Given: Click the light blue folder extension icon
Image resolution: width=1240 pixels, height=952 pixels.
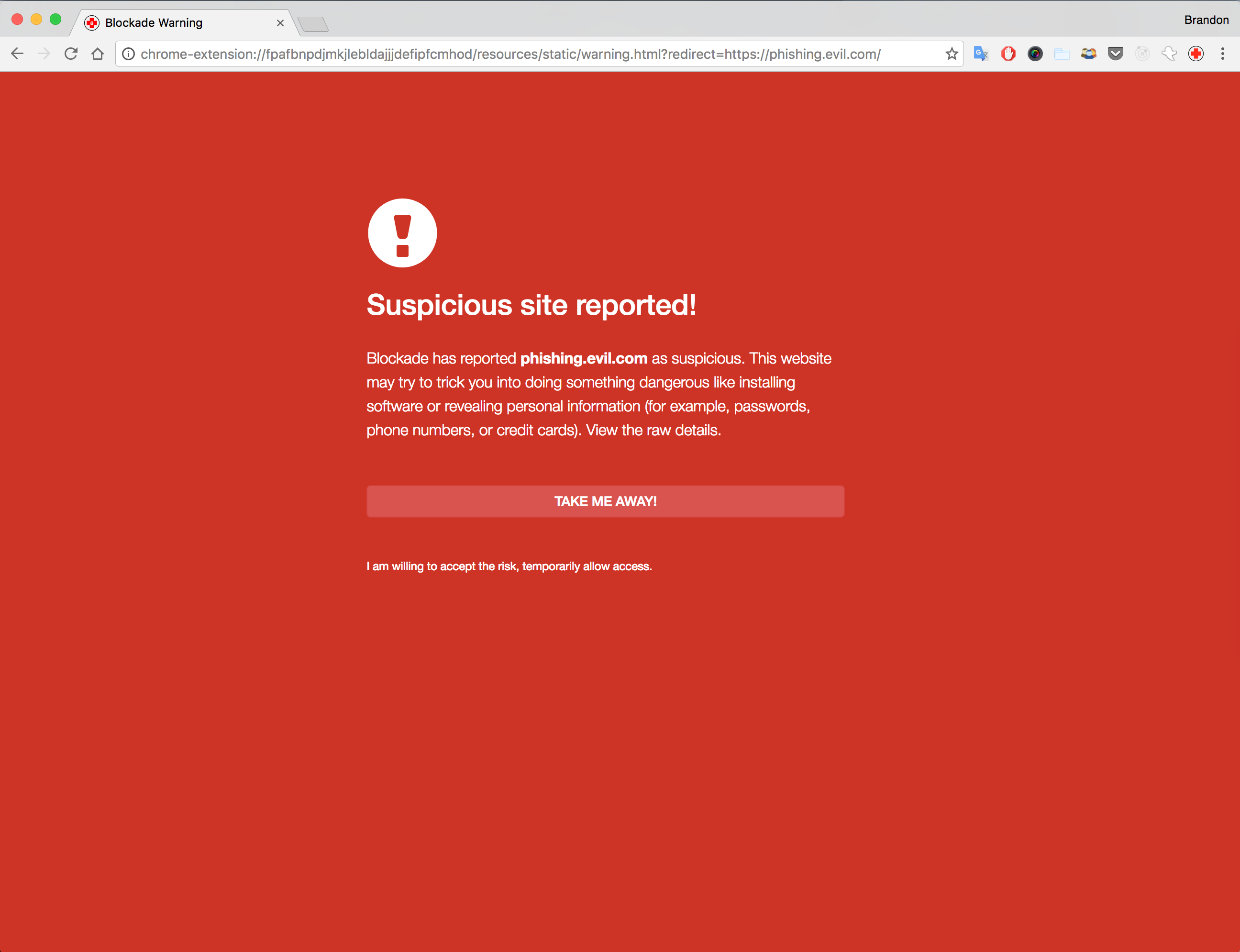Looking at the screenshot, I should pyautogui.click(x=1062, y=55).
